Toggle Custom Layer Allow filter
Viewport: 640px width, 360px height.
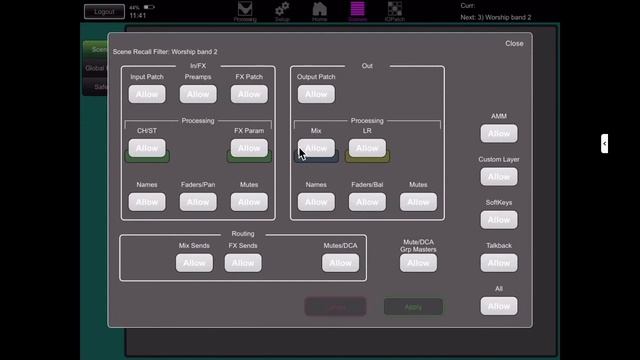tap(499, 177)
